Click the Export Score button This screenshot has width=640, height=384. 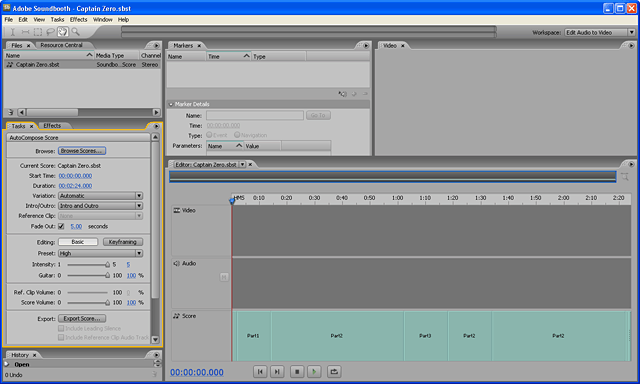tap(82, 318)
